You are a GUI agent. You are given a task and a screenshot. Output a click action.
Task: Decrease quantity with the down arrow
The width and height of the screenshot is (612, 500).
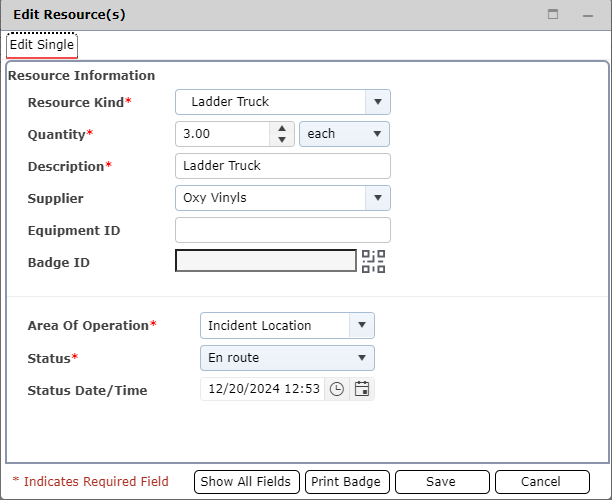(282, 140)
